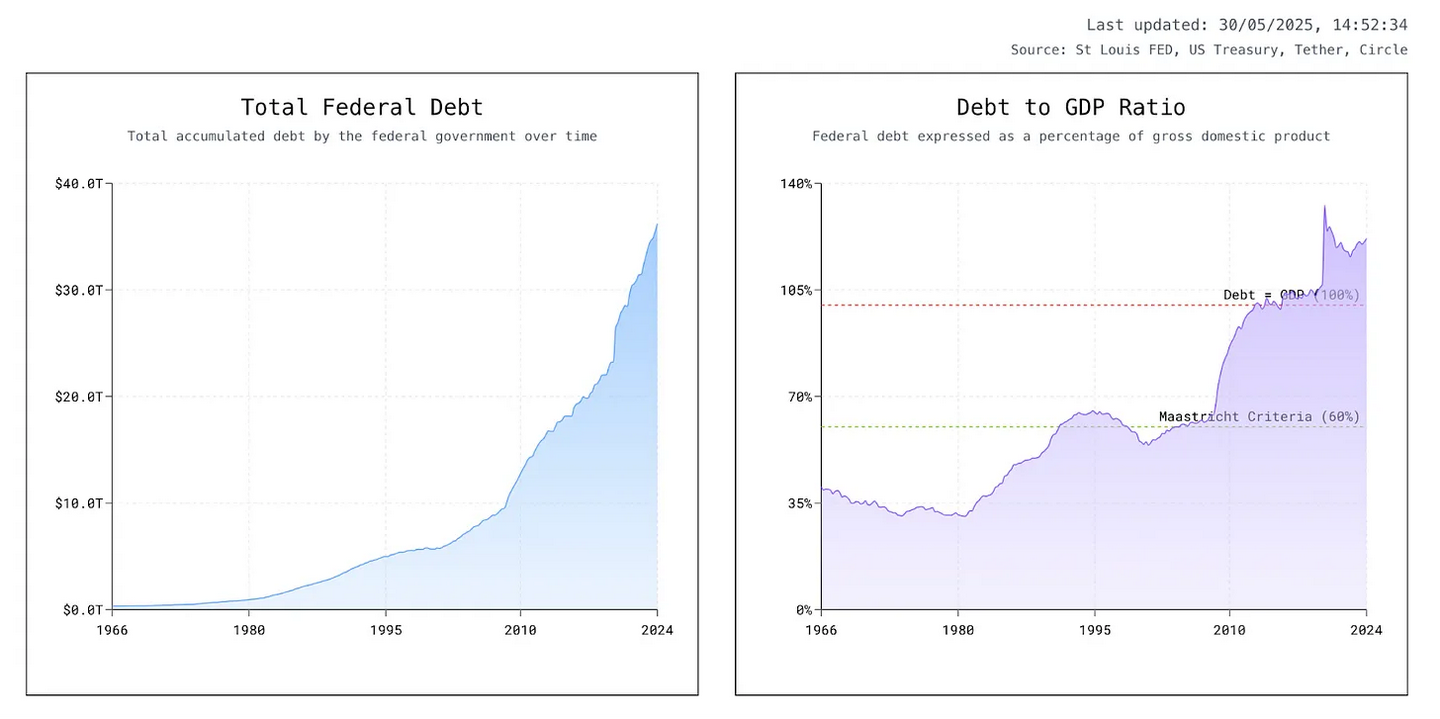The height and width of the screenshot is (719, 1440).
Task: Click the Total Federal Debt subtitle description
Action: click(362, 136)
